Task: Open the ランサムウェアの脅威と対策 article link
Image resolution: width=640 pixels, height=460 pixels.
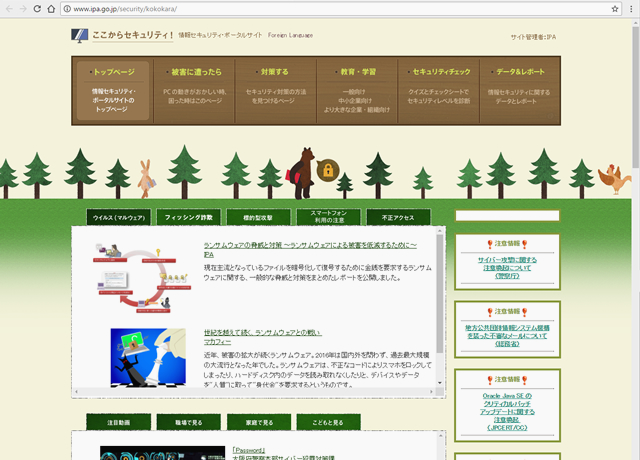Action: (x=310, y=244)
